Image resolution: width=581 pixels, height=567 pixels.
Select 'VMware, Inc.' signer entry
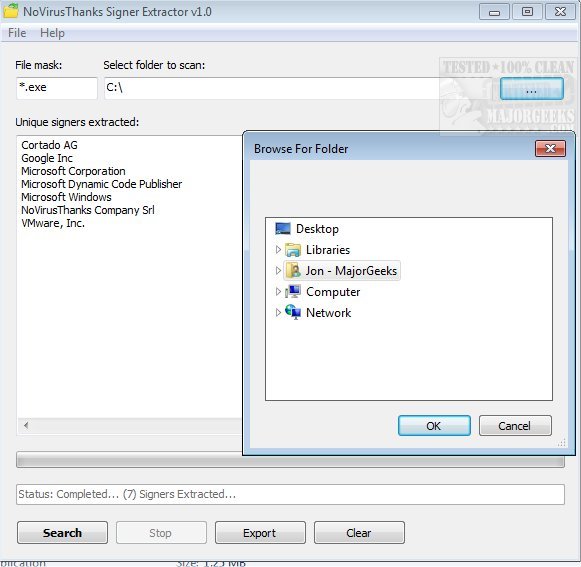[53, 223]
